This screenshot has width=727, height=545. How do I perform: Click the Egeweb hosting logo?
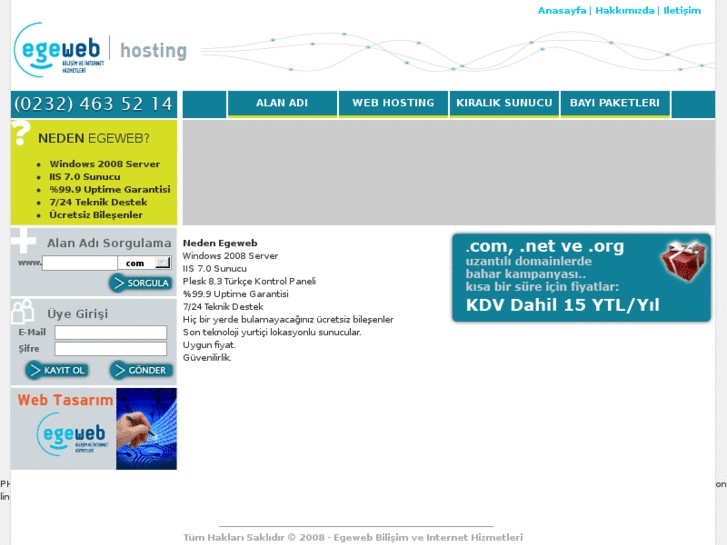click(100, 49)
